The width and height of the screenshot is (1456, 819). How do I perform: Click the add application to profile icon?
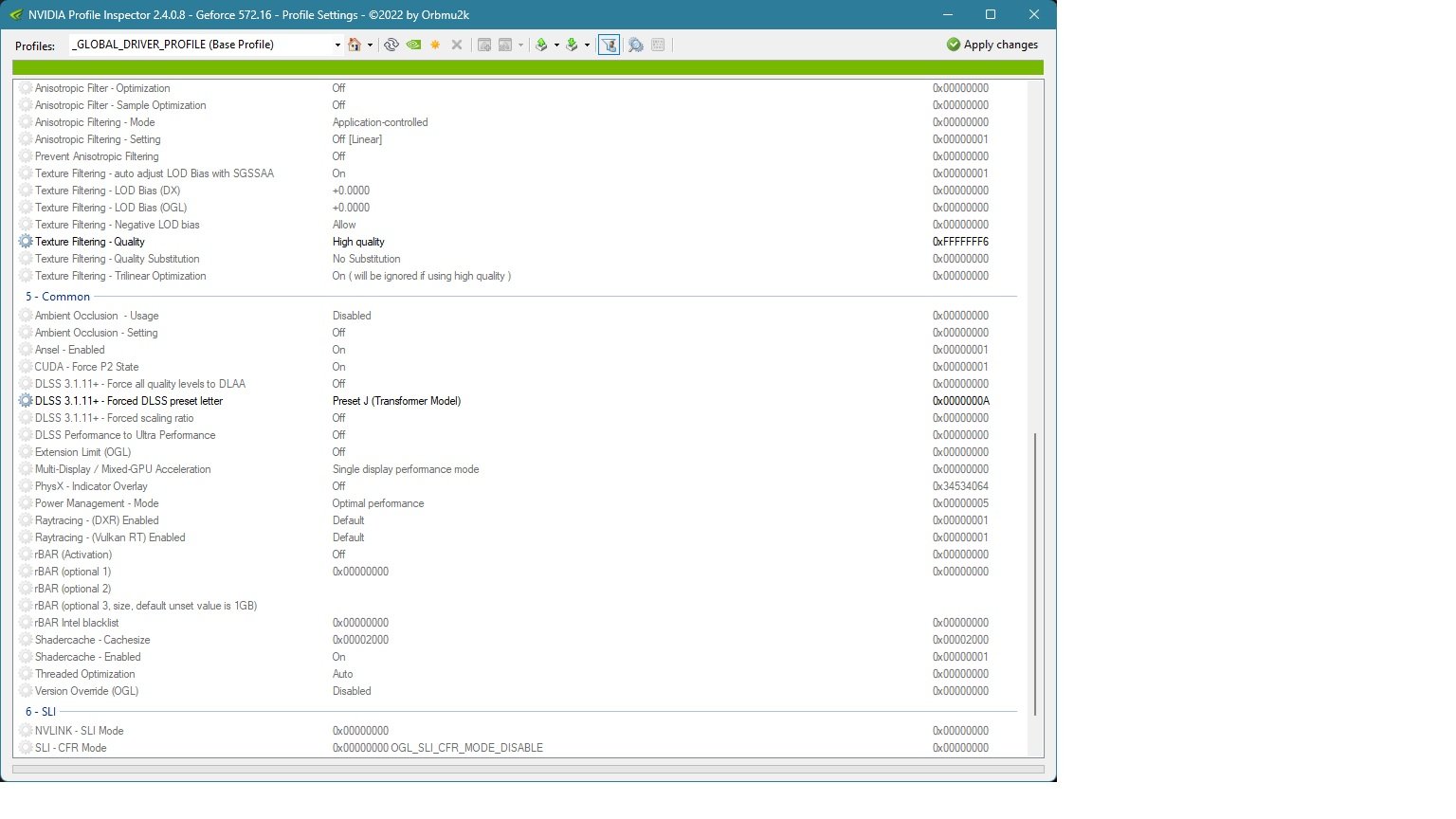(484, 45)
